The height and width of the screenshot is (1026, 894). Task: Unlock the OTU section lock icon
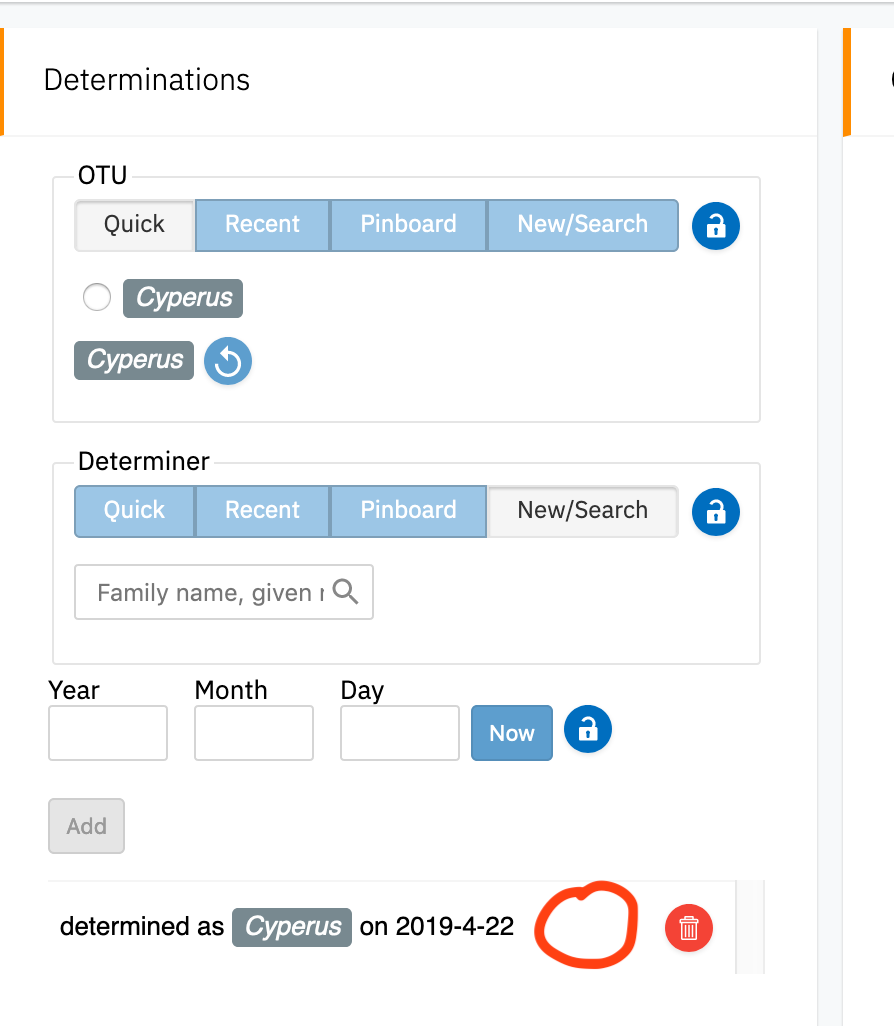click(x=715, y=226)
